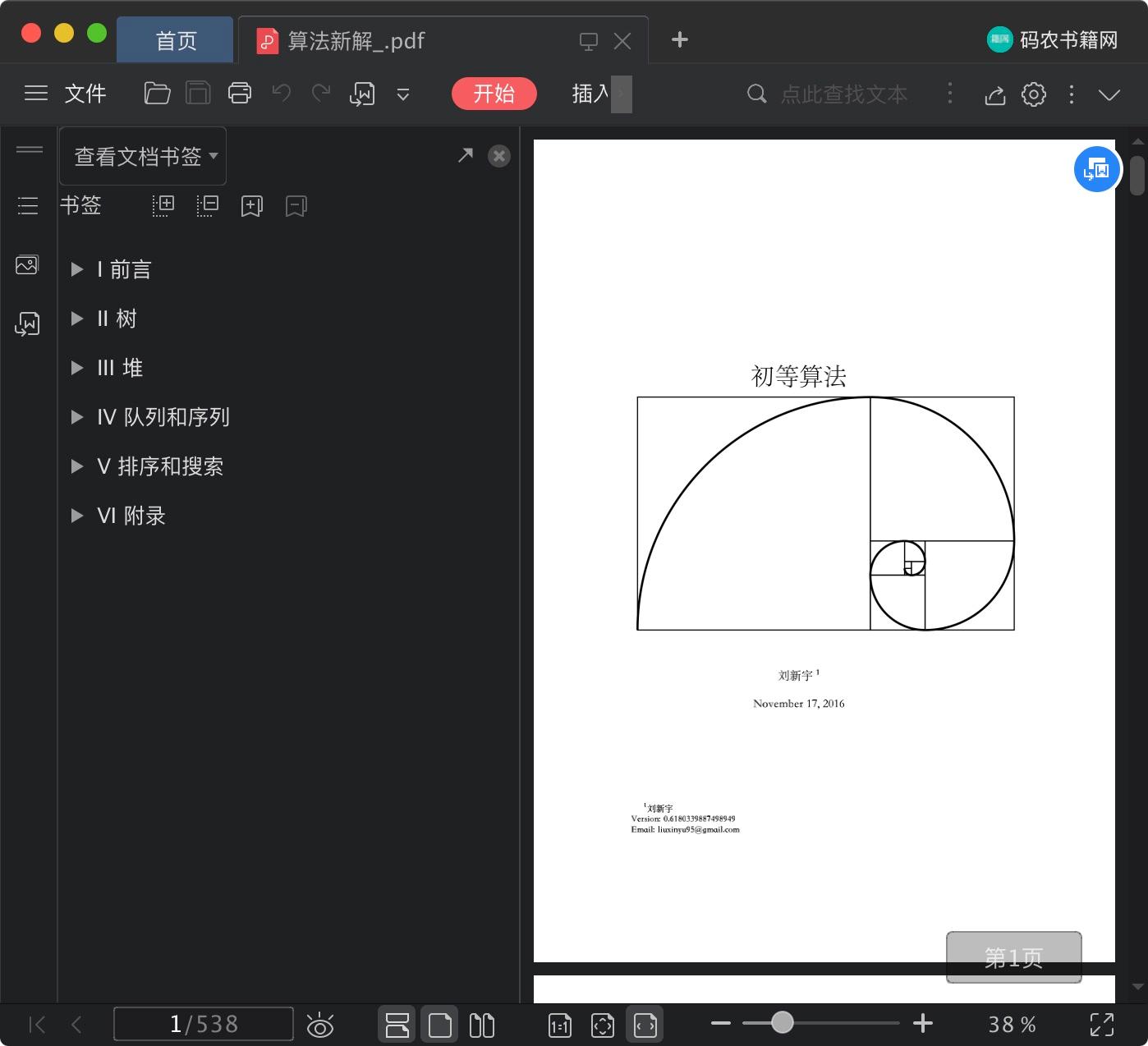This screenshot has width=1148, height=1046.
Task: Open the hamburger menu next to 文件
Action: tap(35, 94)
